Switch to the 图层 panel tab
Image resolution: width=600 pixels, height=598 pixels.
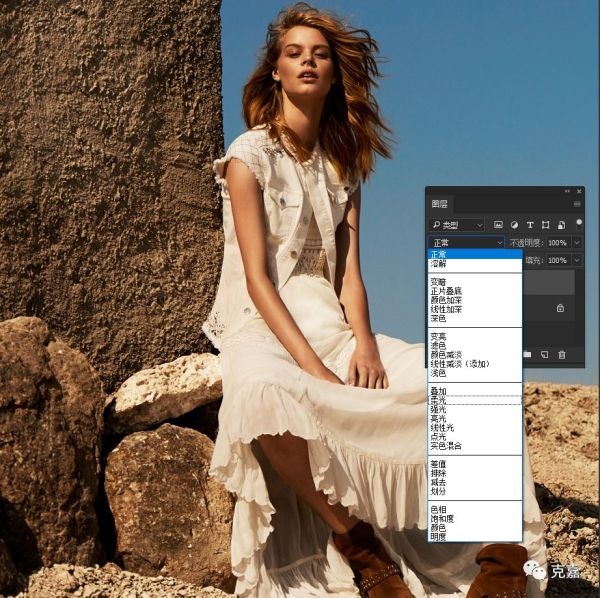439,204
